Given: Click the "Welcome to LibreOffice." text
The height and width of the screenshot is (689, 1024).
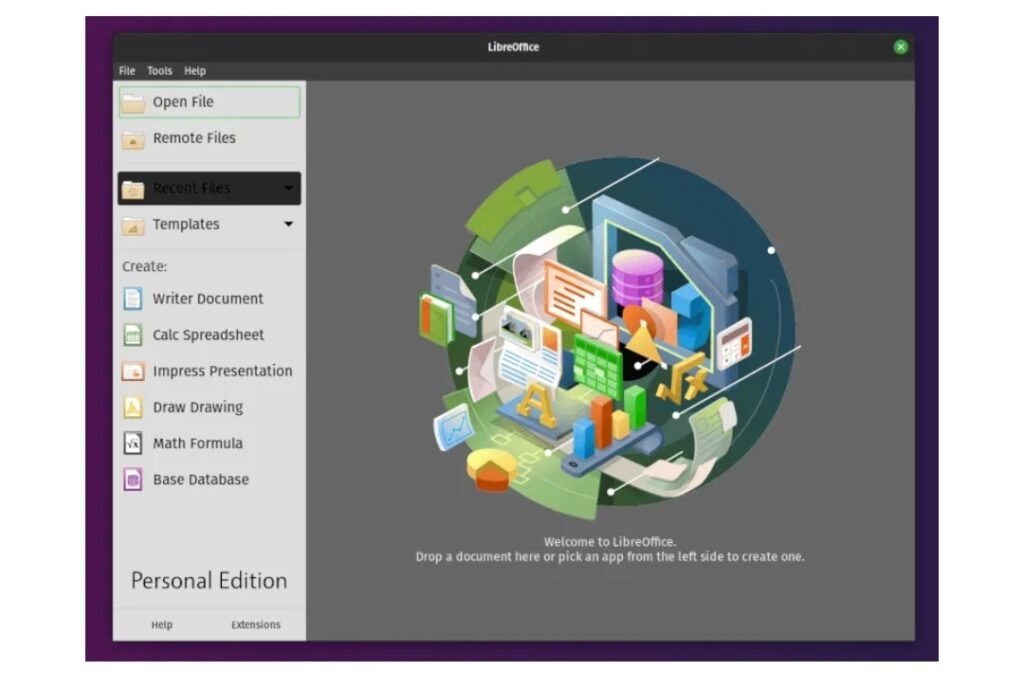Looking at the screenshot, I should tap(610, 541).
